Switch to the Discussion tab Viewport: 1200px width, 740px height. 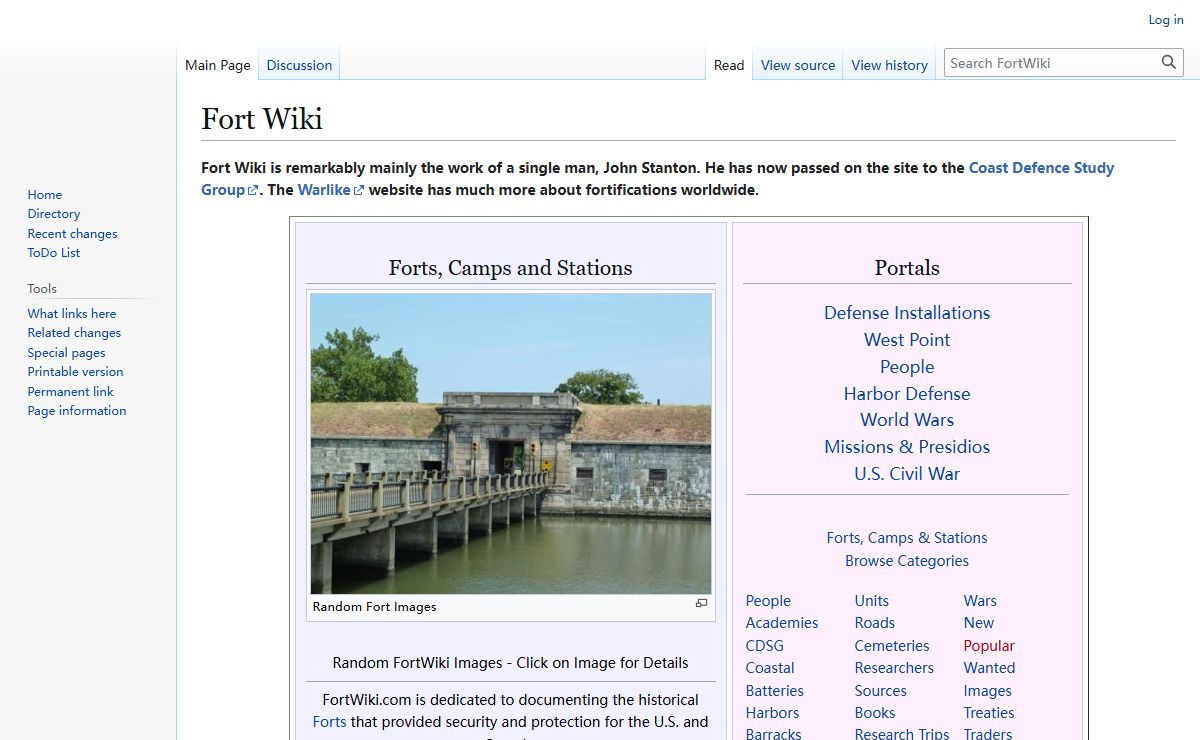(x=299, y=65)
